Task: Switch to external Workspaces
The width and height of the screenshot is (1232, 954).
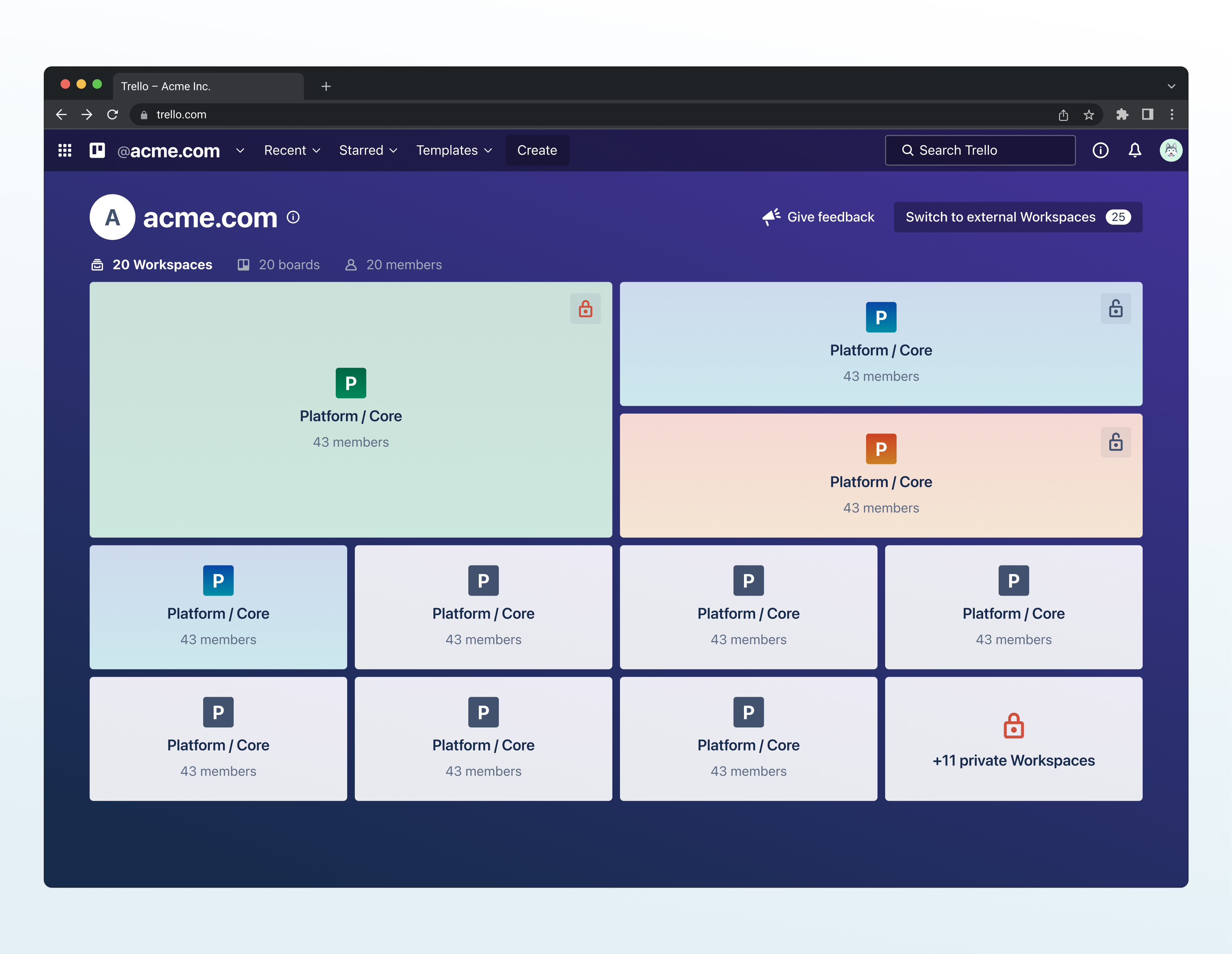Action: pyautogui.click(x=1017, y=217)
